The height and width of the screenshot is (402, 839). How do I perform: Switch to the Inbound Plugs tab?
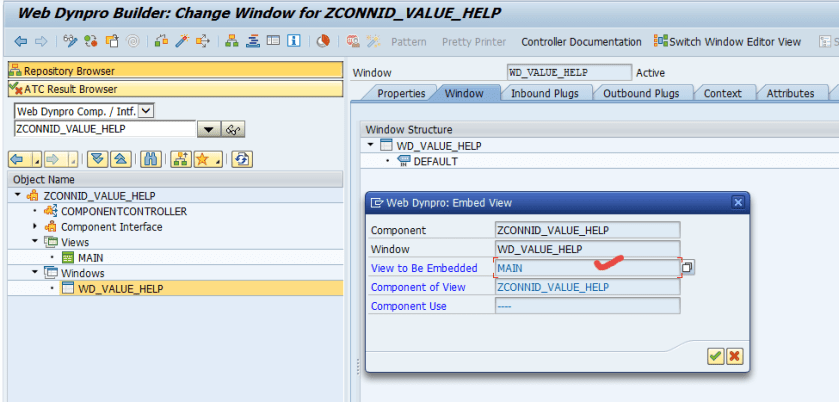click(545, 93)
